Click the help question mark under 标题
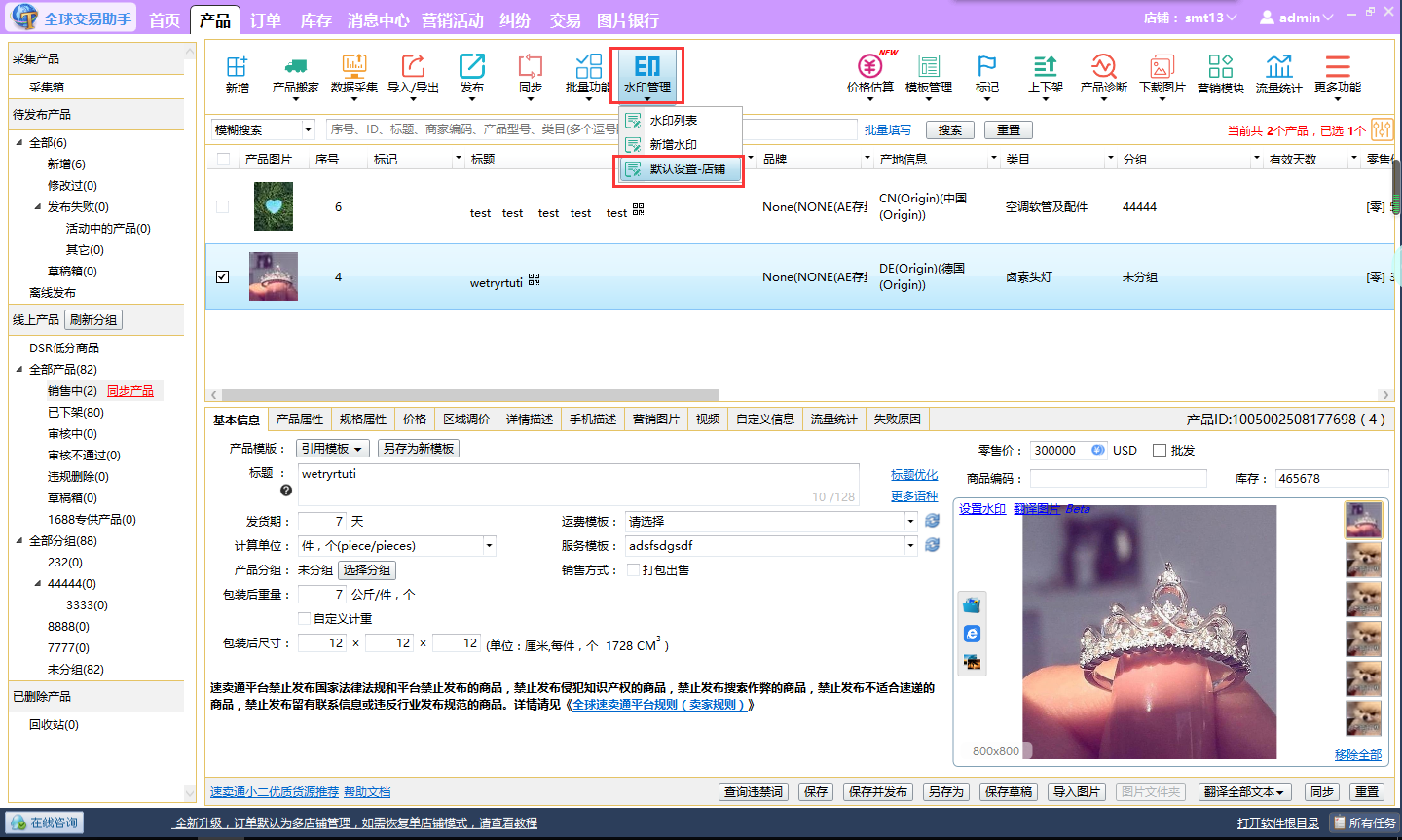 pyautogui.click(x=286, y=491)
